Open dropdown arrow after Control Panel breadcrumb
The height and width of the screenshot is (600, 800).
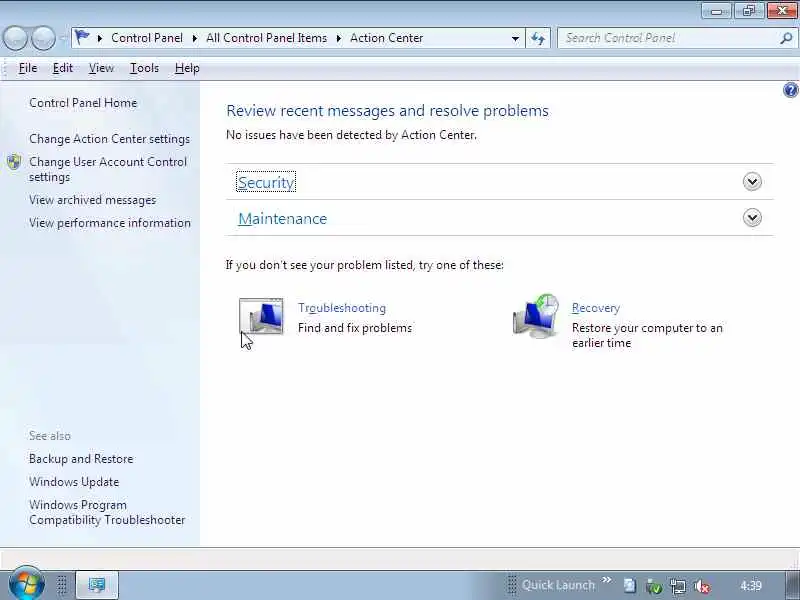click(x=194, y=38)
